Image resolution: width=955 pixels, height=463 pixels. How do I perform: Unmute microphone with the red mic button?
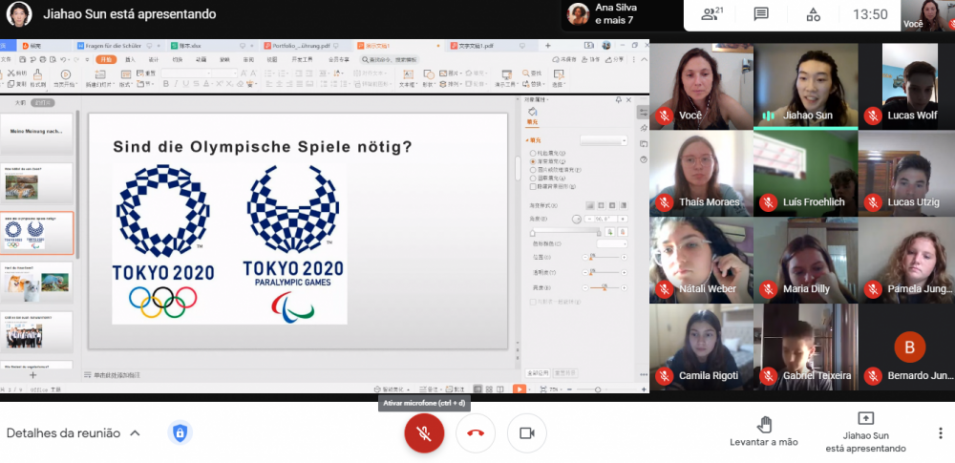coord(424,433)
